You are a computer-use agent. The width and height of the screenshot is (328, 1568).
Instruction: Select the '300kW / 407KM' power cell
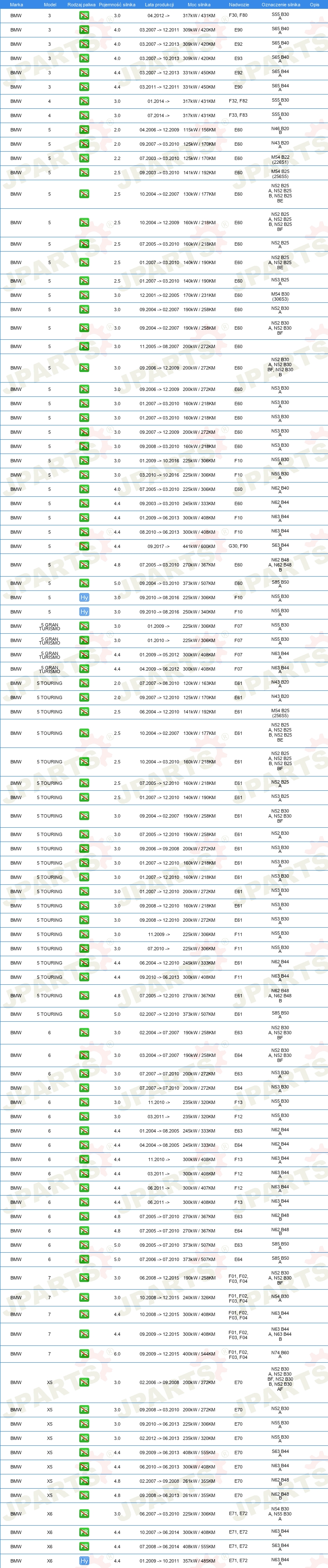(x=199, y=1188)
